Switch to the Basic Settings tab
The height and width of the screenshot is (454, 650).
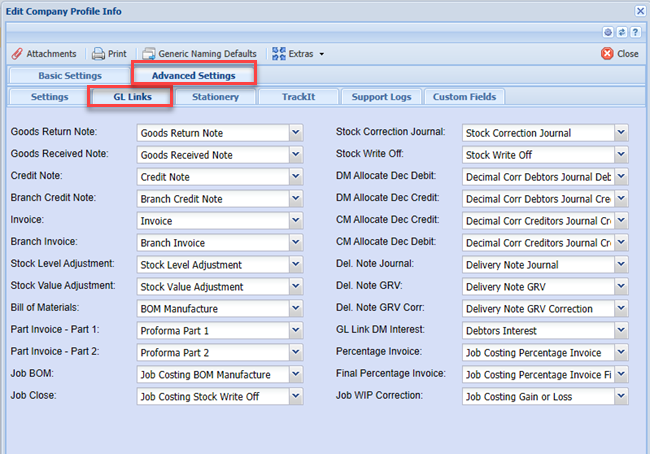tap(69, 75)
